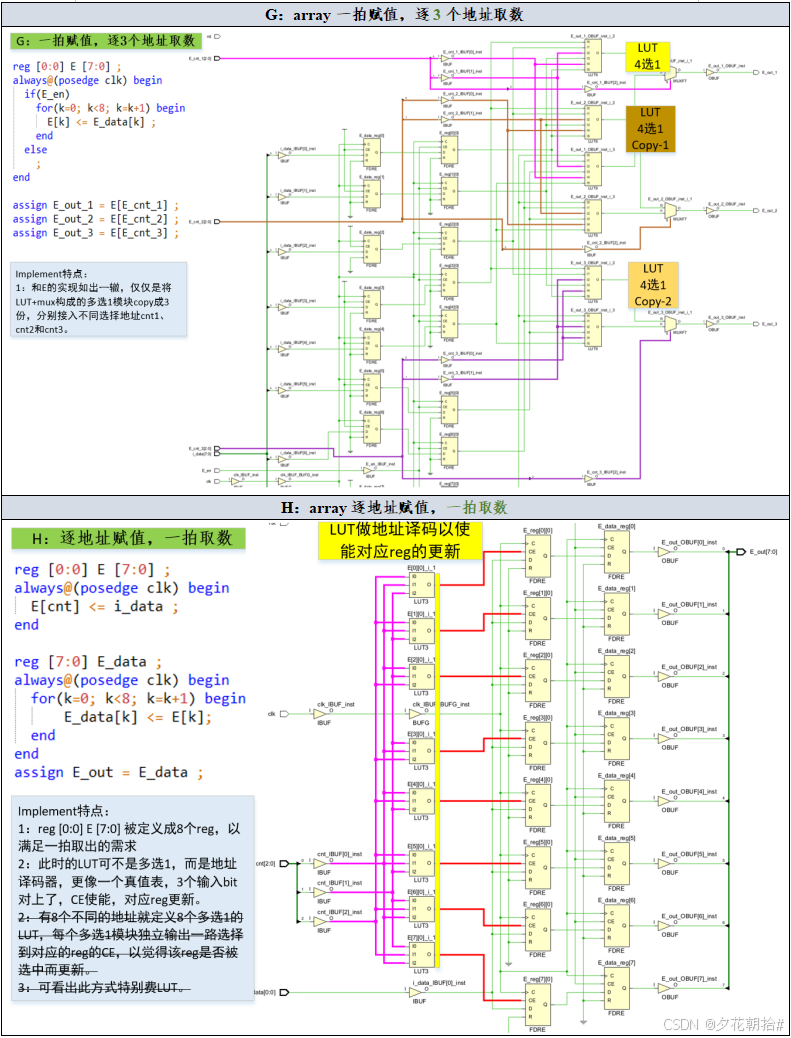
Task: Select the E_reg[5][0] FDRE register
Action: coord(537,868)
